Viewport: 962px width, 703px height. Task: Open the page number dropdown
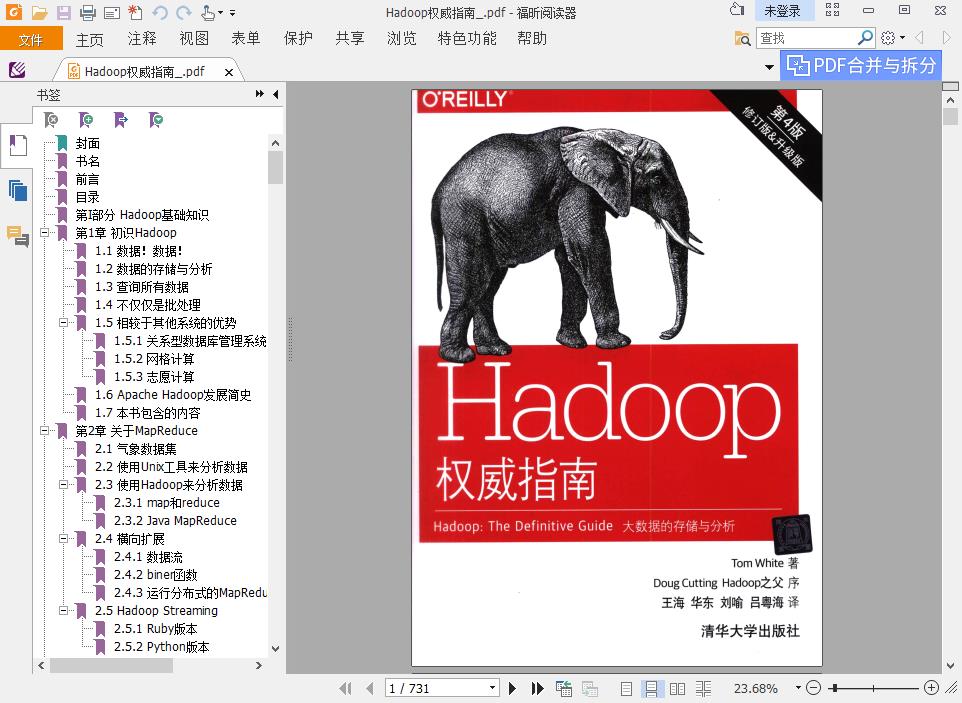point(492,688)
